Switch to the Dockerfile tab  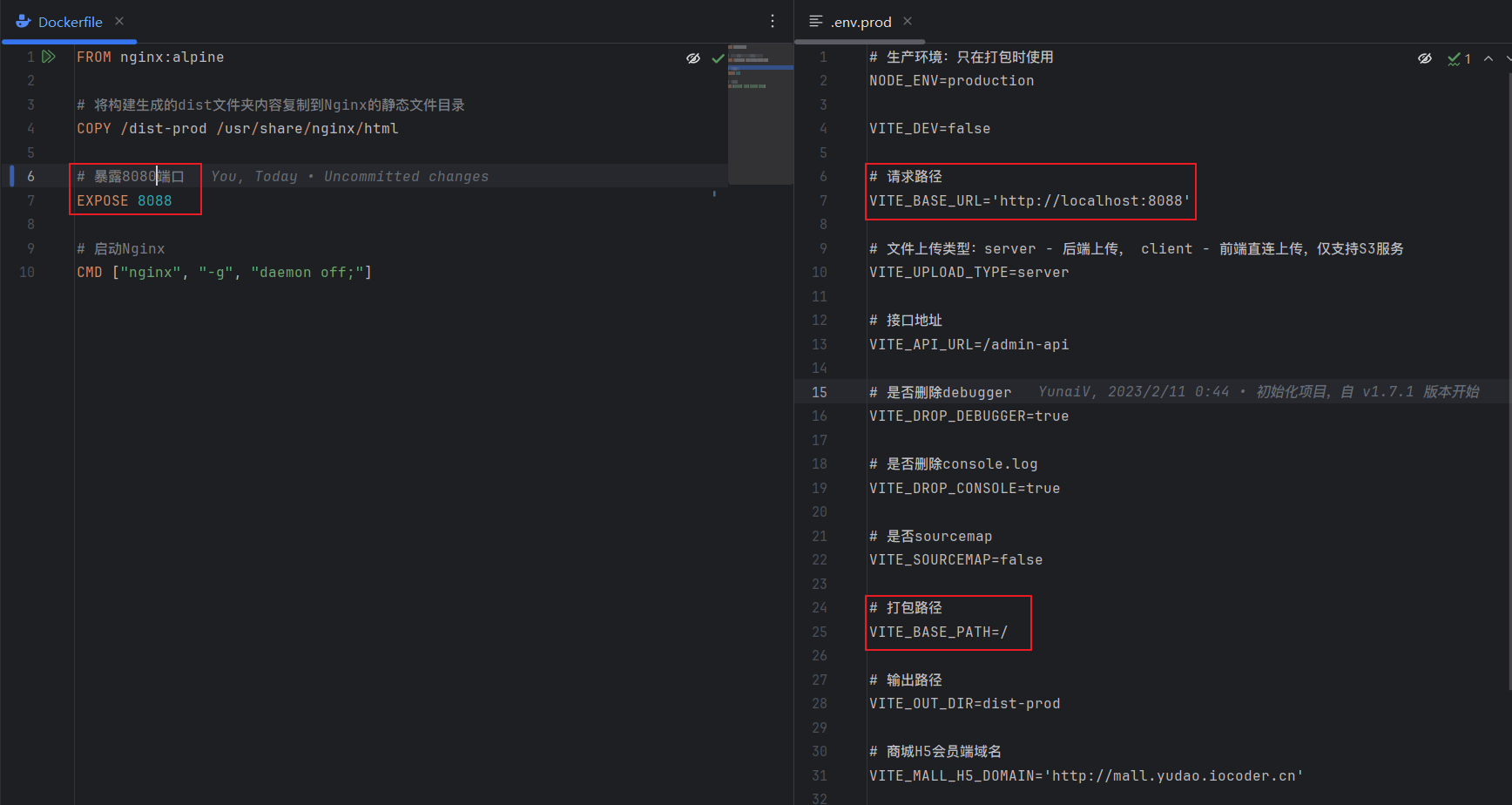tap(70, 22)
